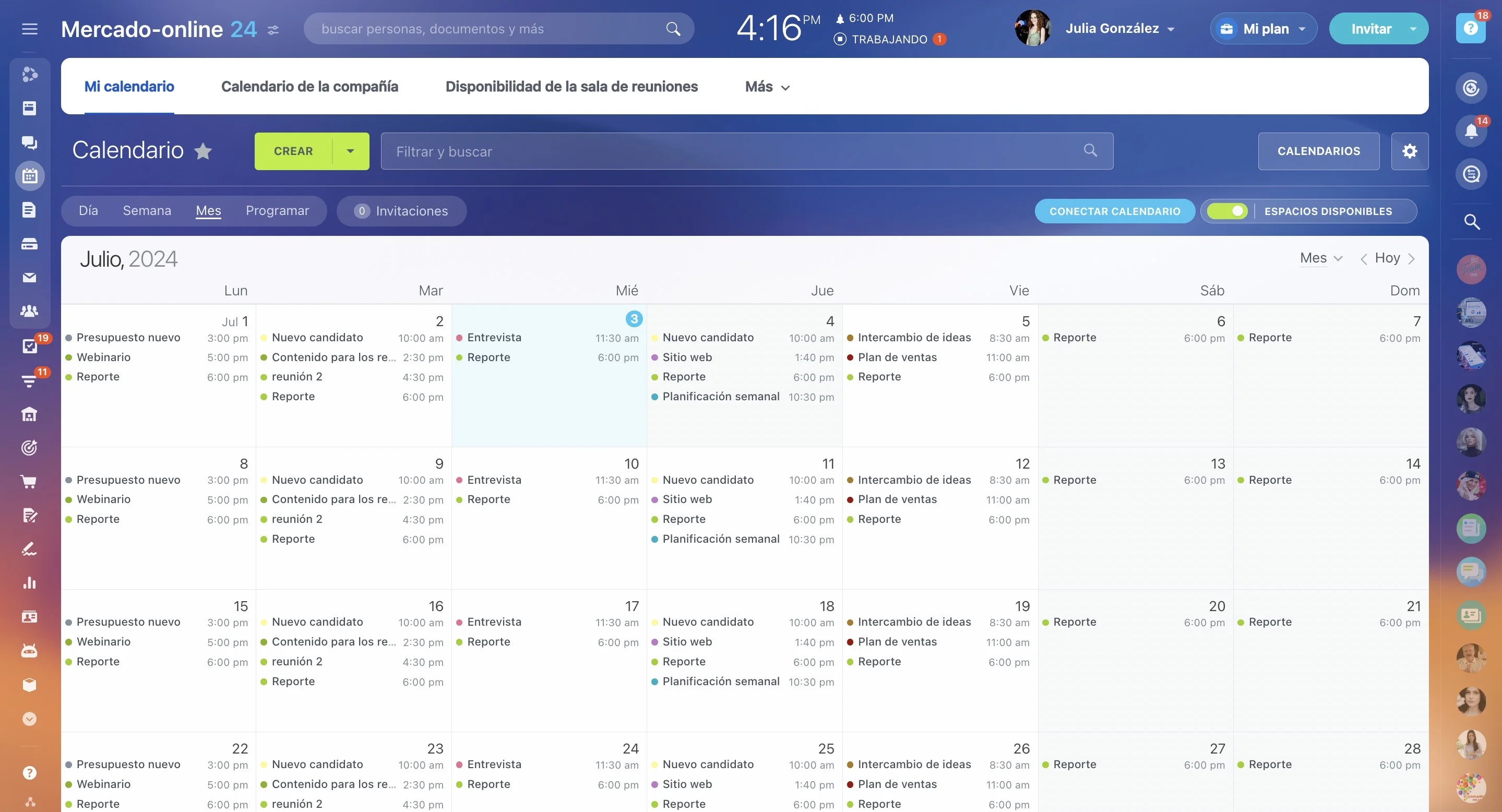1502x812 pixels.
Task: Open the hamburger main menu
Action: click(30, 29)
